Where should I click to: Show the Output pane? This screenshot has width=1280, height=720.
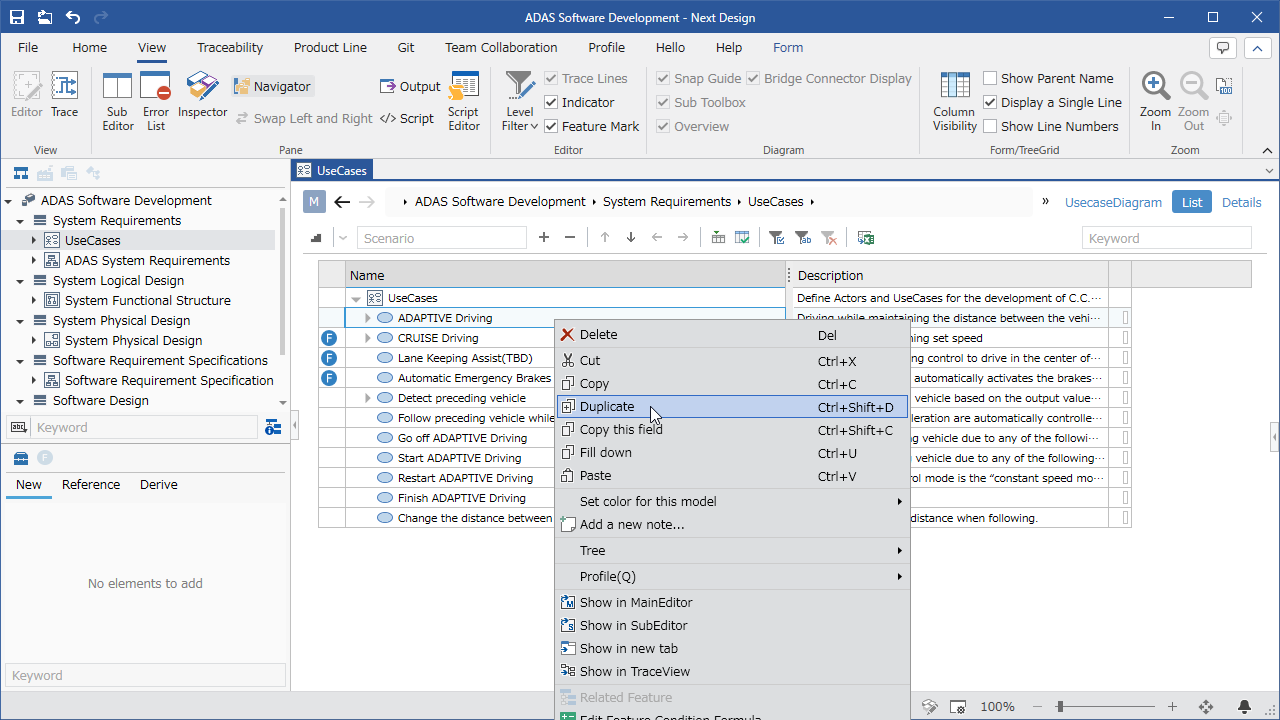pos(410,87)
